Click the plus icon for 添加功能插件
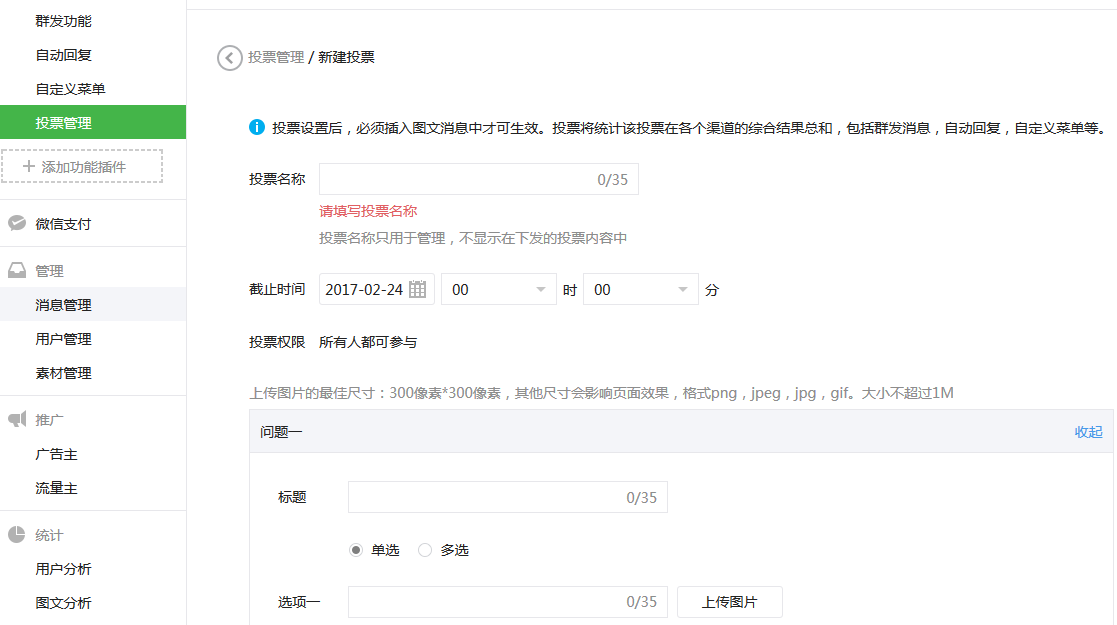 [x=28, y=166]
